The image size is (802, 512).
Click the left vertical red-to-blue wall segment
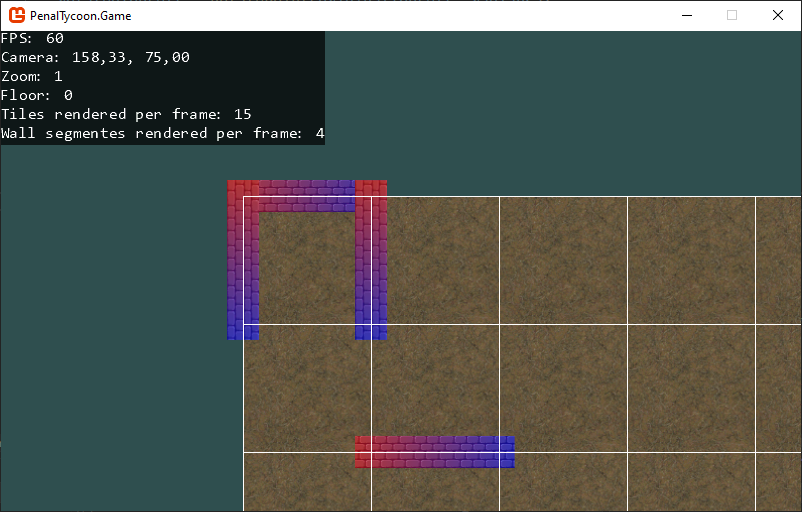(243, 260)
